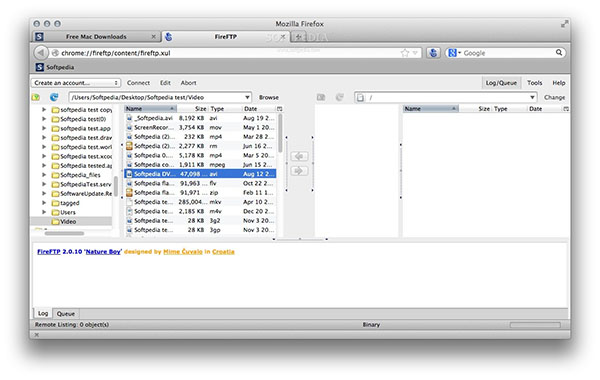The height and width of the screenshot is (380, 600).
Task: Switch to Free Mac Downloads tab
Action: click(96, 37)
